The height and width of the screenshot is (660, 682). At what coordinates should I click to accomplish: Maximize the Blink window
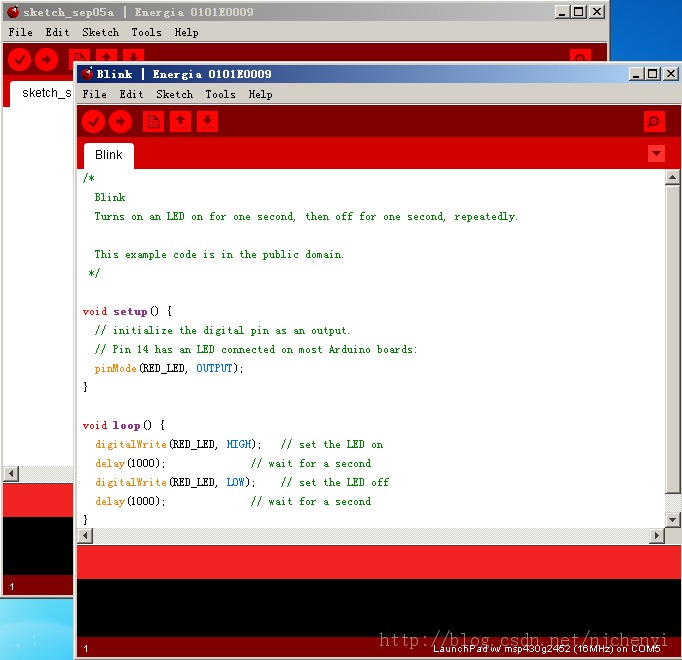652,74
